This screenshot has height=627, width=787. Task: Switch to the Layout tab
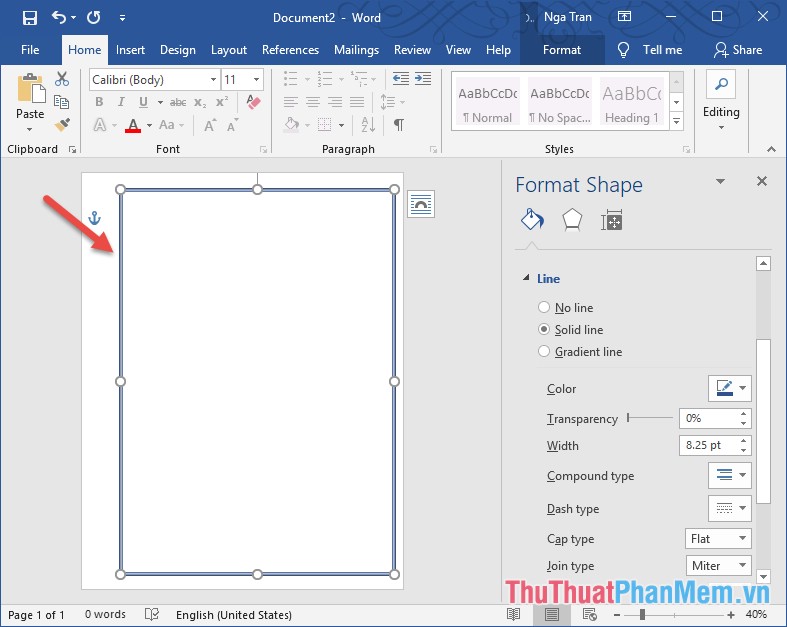pyautogui.click(x=229, y=50)
